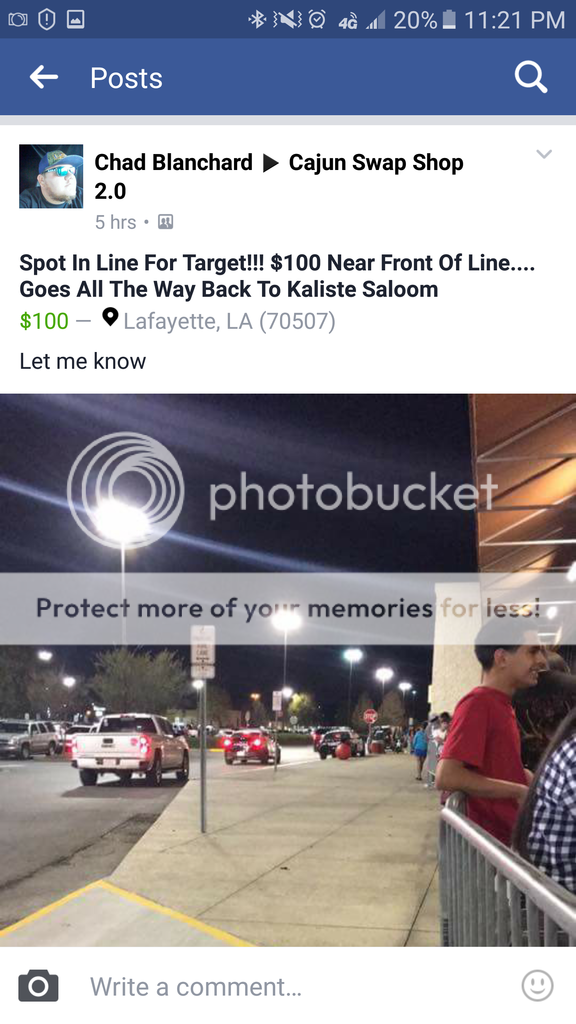576x1024 pixels.
Task: Expand the post options chevron menu
Action: pos(544,155)
